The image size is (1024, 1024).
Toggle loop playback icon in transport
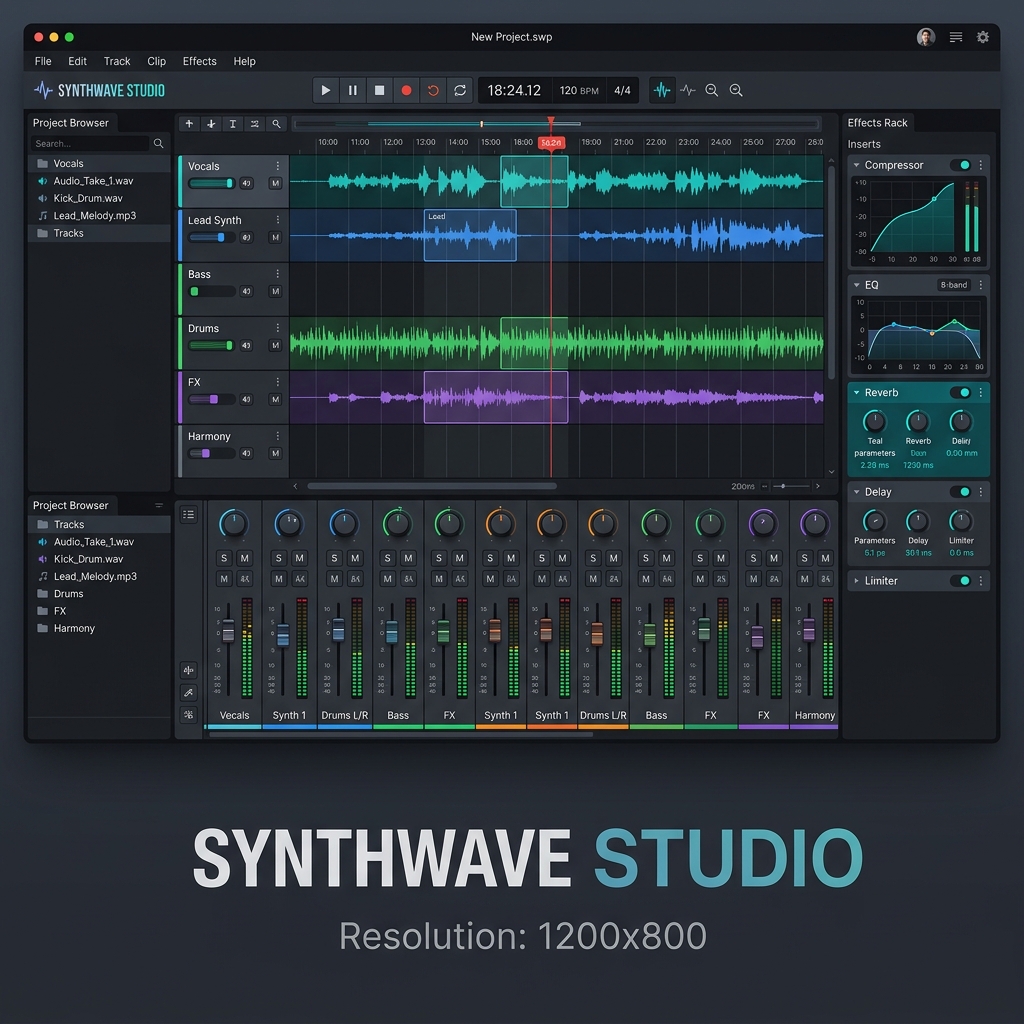[460, 90]
